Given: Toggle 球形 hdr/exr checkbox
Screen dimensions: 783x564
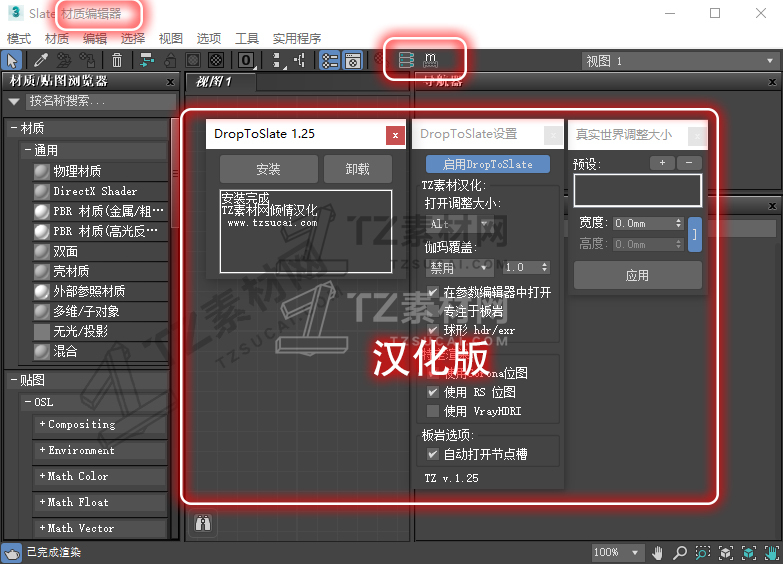Looking at the screenshot, I should (x=433, y=330).
